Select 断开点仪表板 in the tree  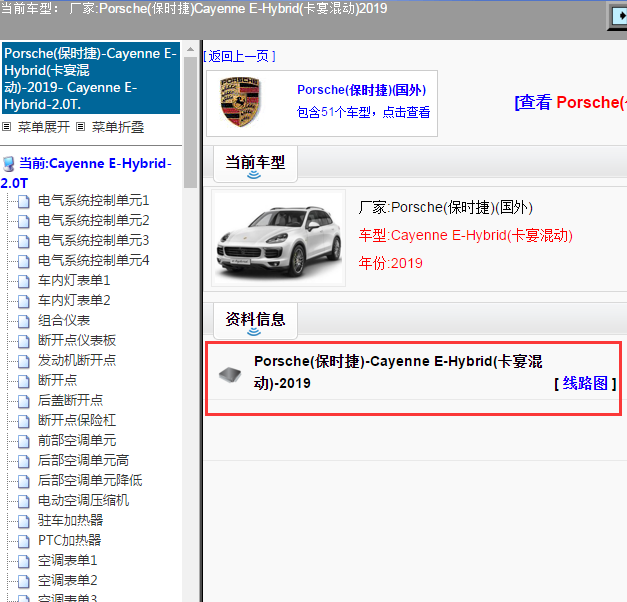[77, 340]
